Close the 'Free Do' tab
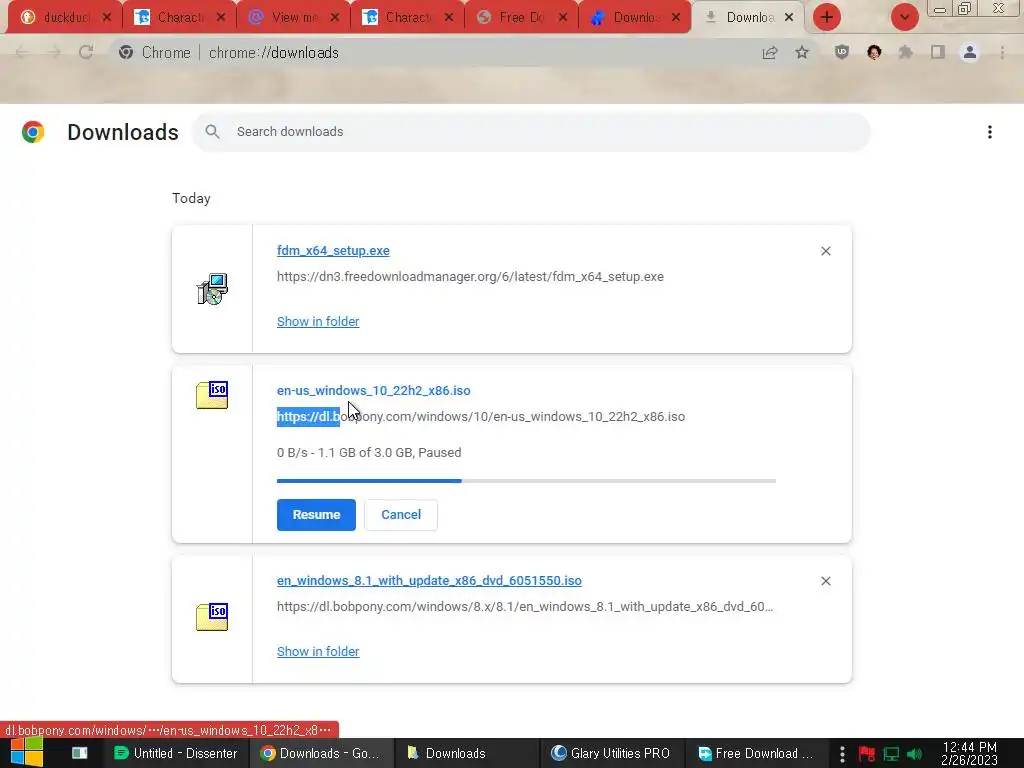The image size is (1024, 768). click(563, 18)
